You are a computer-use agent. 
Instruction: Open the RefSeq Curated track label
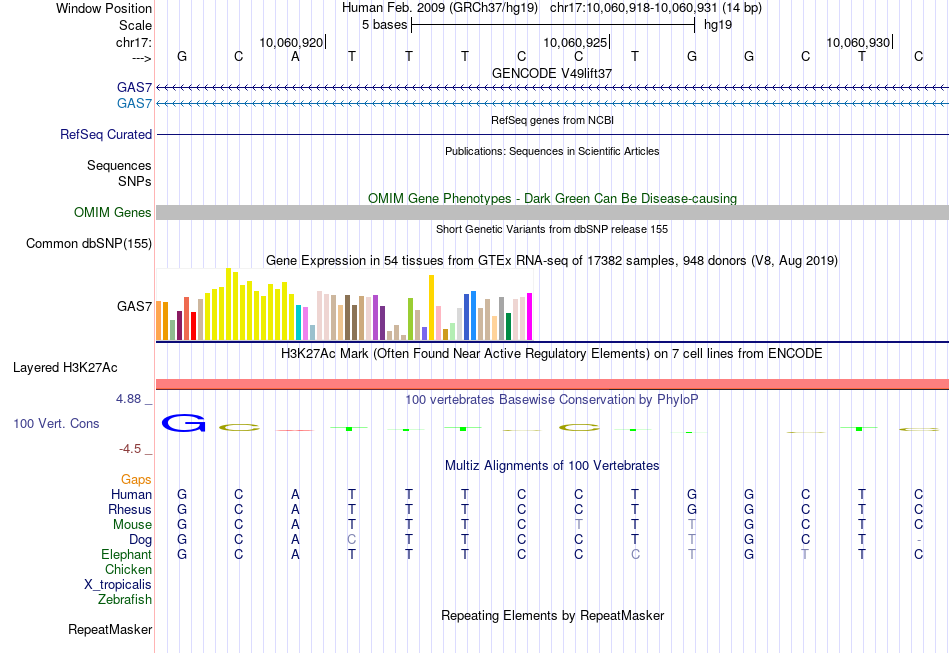click(105, 134)
